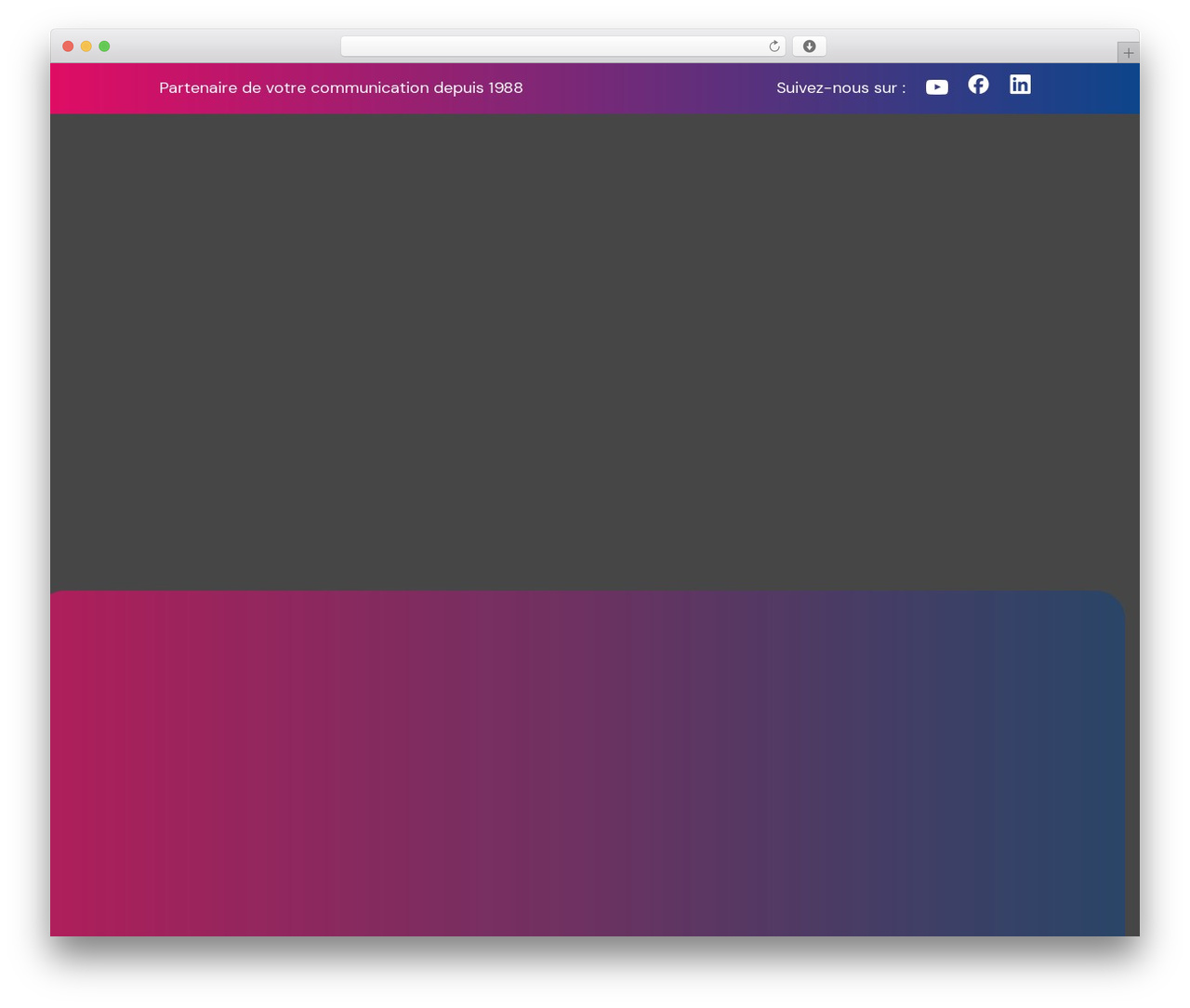Visit the Facebook page icon
The width and height of the screenshot is (1190, 1008).
pos(978,85)
